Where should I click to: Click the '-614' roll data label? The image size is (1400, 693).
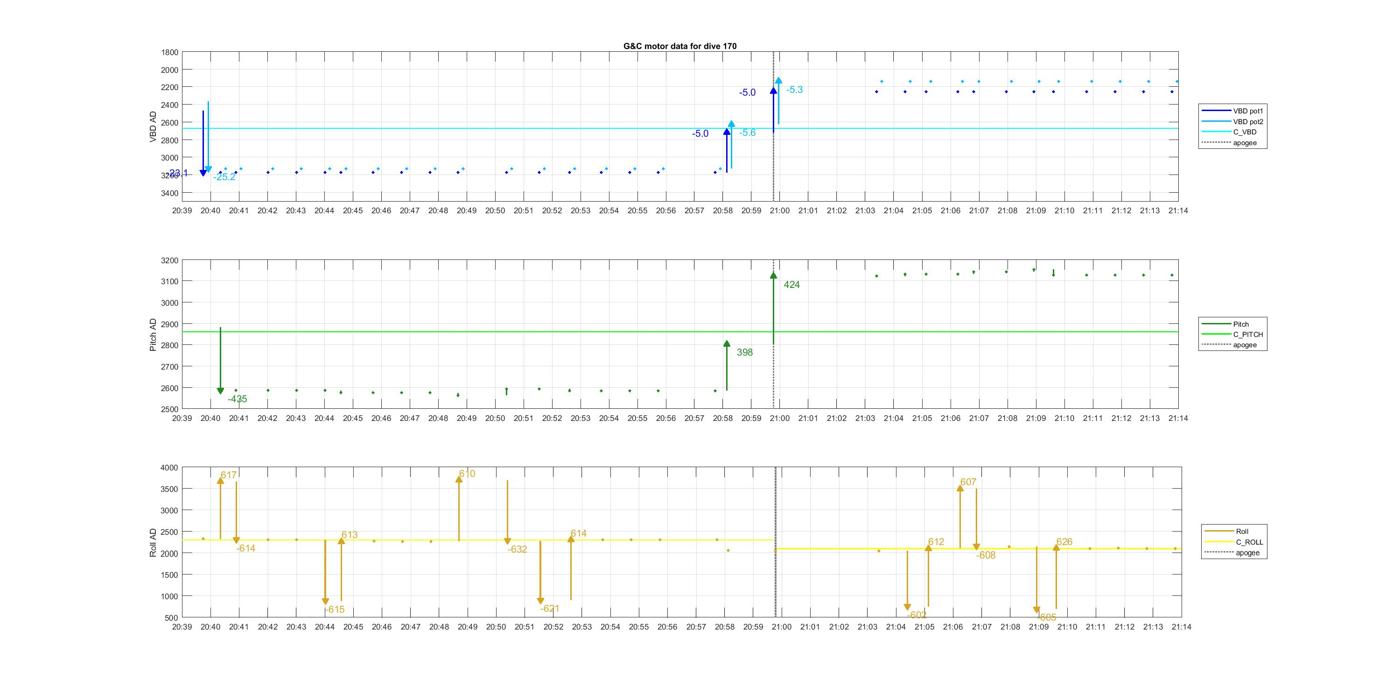coord(246,549)
